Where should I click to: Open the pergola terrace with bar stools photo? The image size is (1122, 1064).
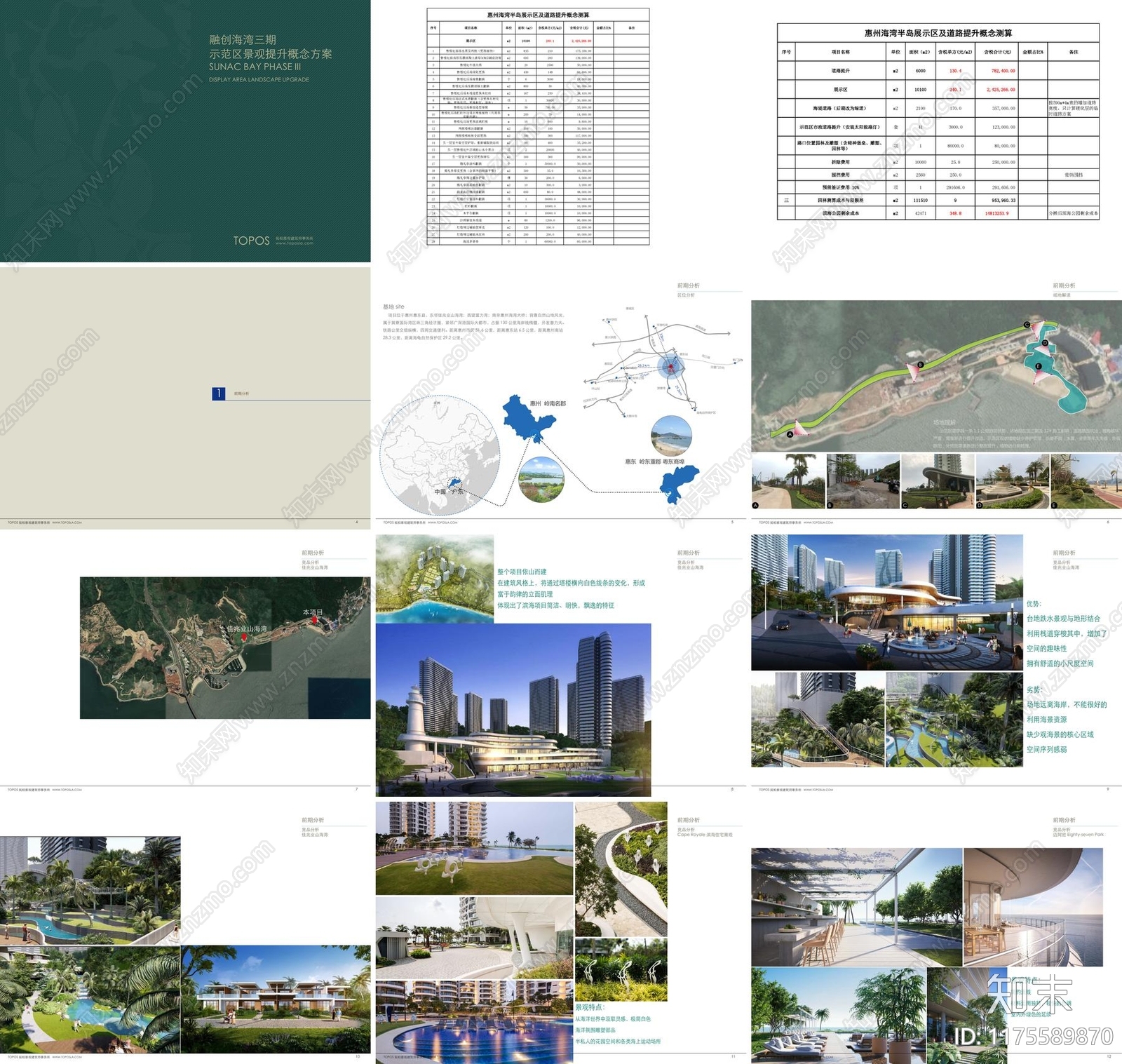[x=857, y=907]
